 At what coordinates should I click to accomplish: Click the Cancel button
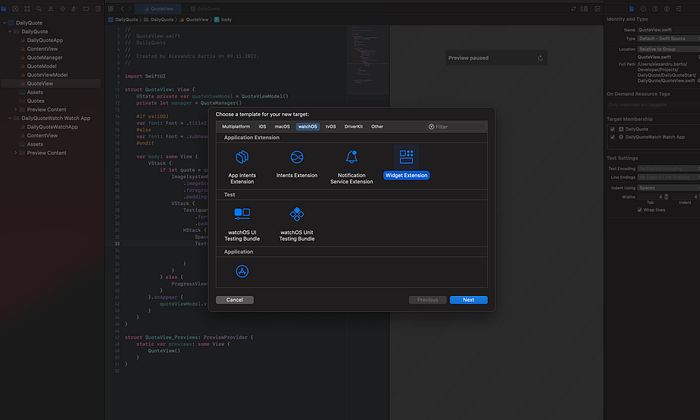point(235,300)
